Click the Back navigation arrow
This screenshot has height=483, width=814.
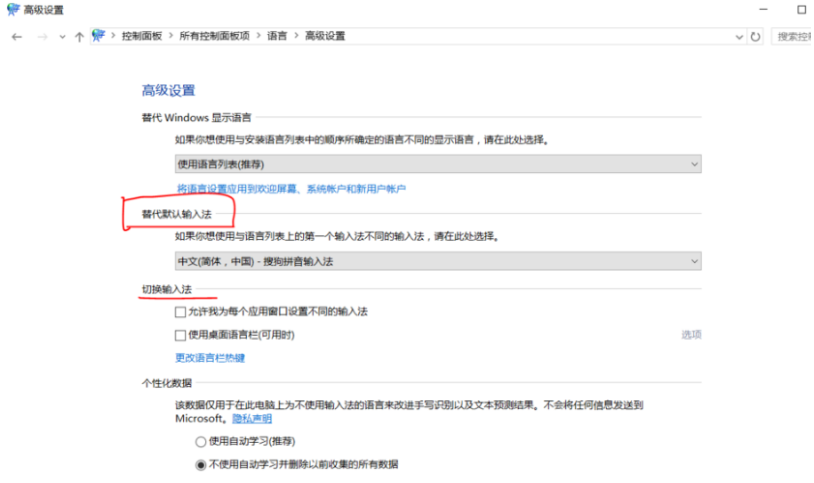(x=17, y=36)
